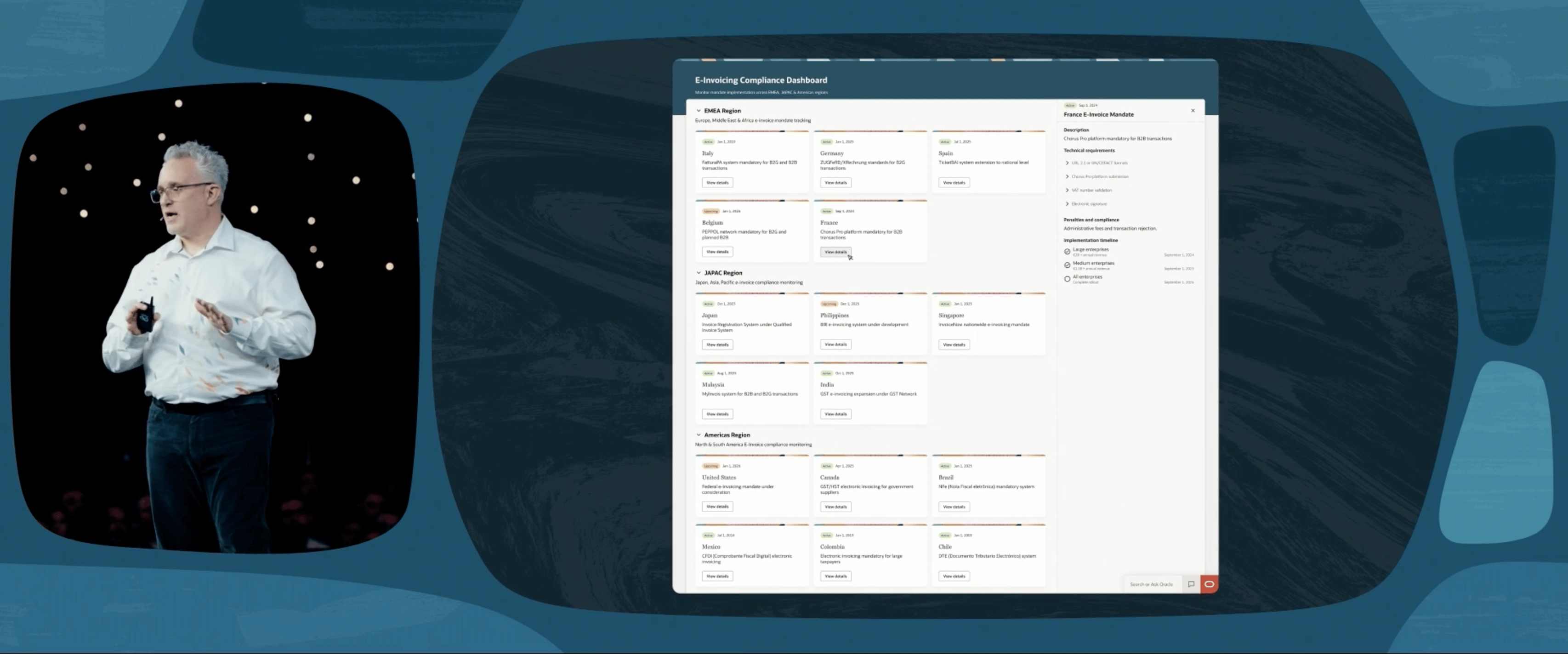This screenshot has height=654, width=1568.
Task: Expand Chorus Pro platform submission requirement
Action: [1067, 176]
